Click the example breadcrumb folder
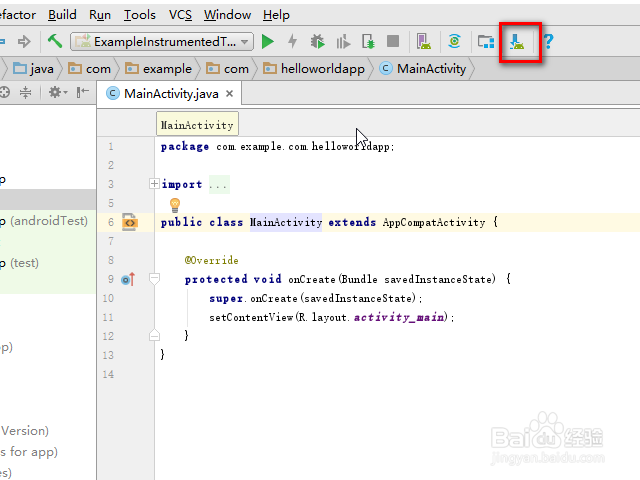The height and width of the screenshot is (480, 640). pos(158,69)
